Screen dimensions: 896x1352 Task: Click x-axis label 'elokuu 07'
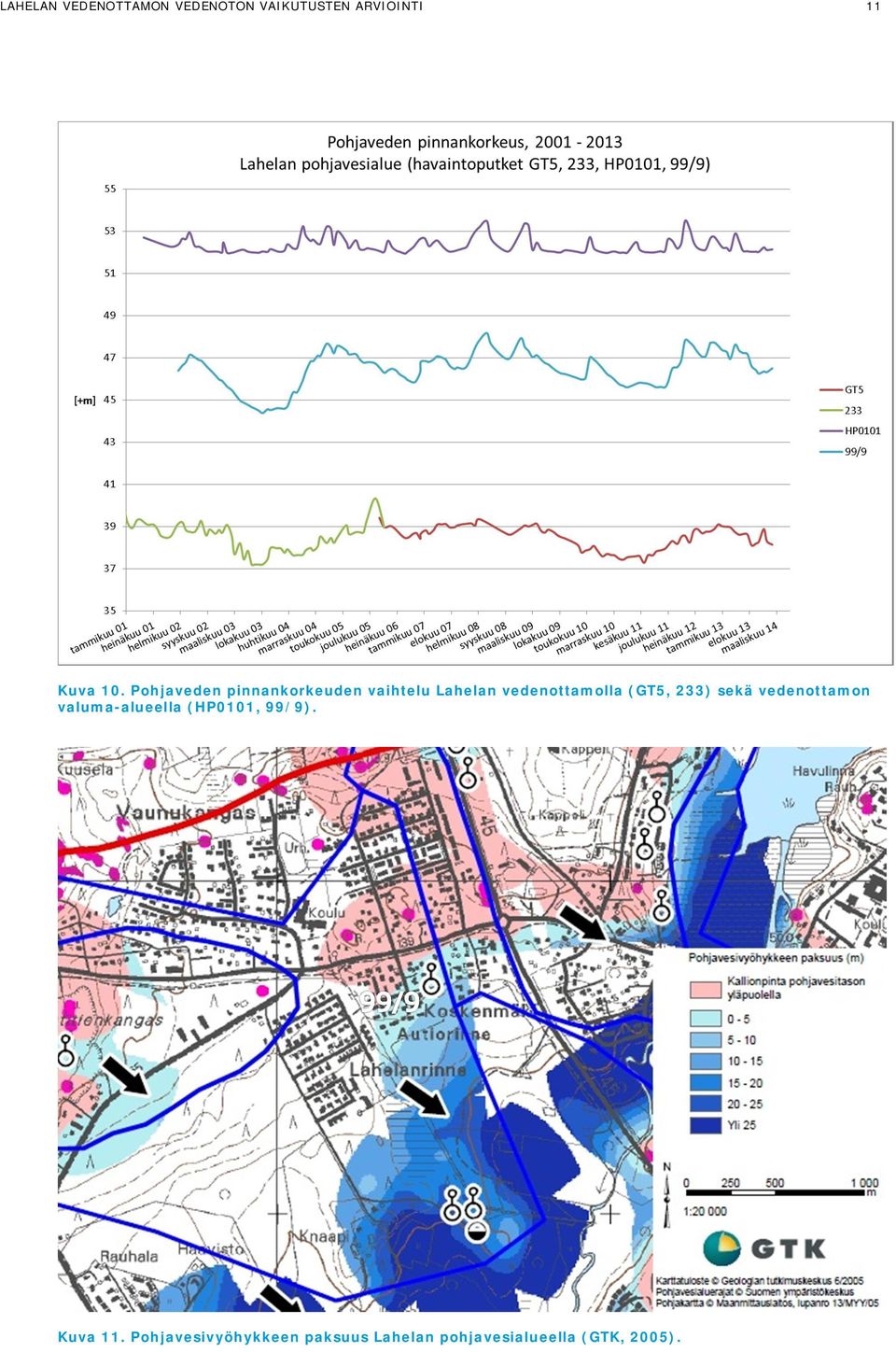click(x=430, y=636)
